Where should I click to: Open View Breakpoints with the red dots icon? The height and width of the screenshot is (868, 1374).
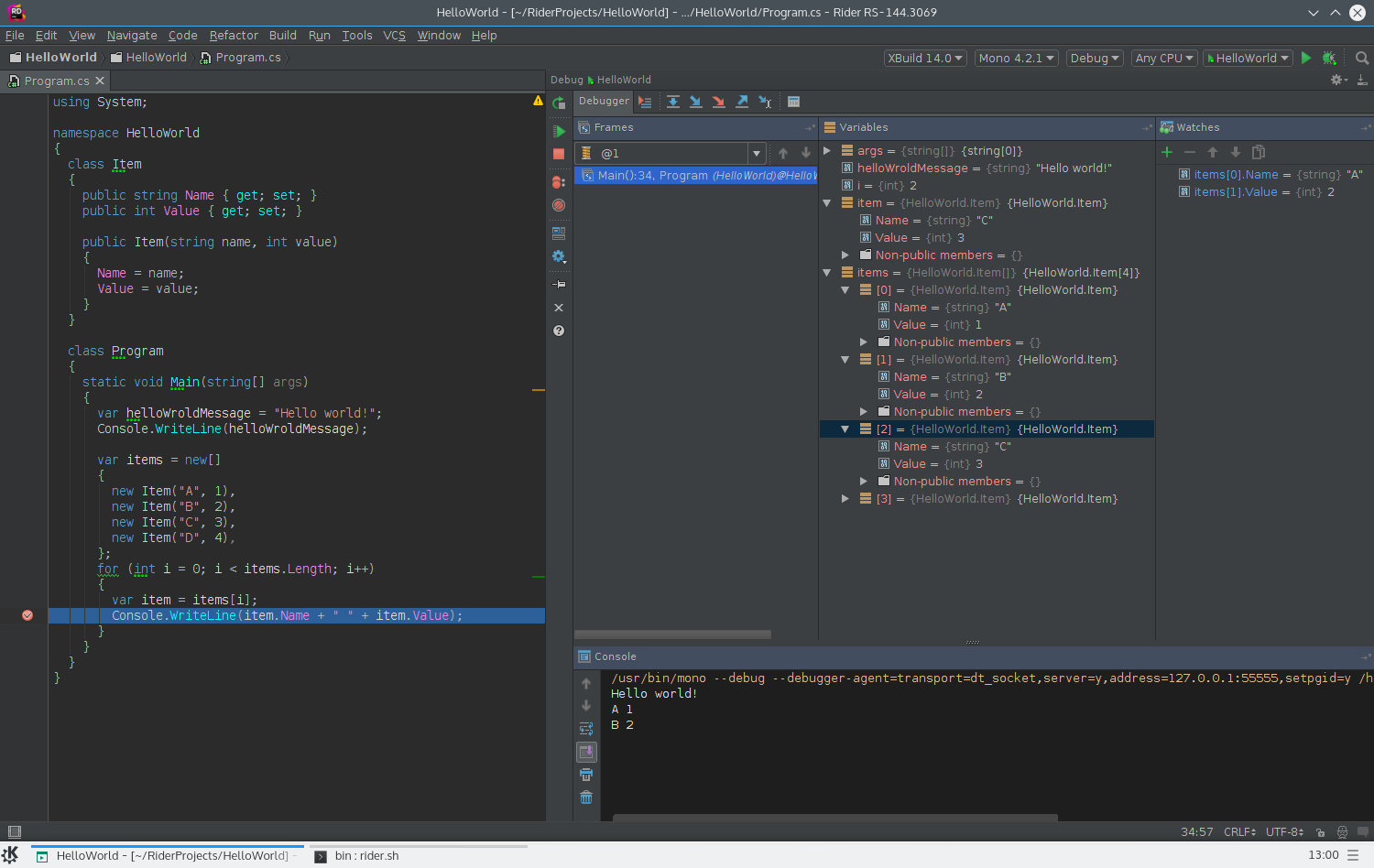point(559,181)
